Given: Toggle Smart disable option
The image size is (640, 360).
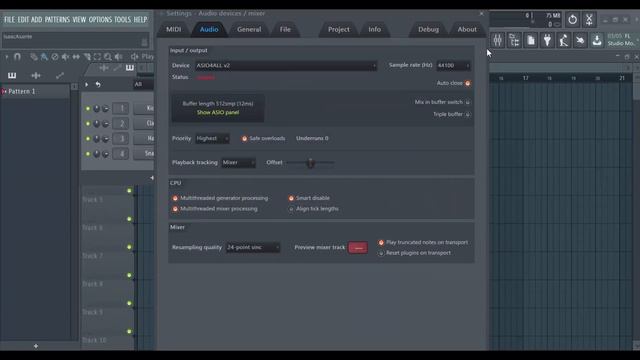Looking at the screenshot, I should click(x=291, y=198).
